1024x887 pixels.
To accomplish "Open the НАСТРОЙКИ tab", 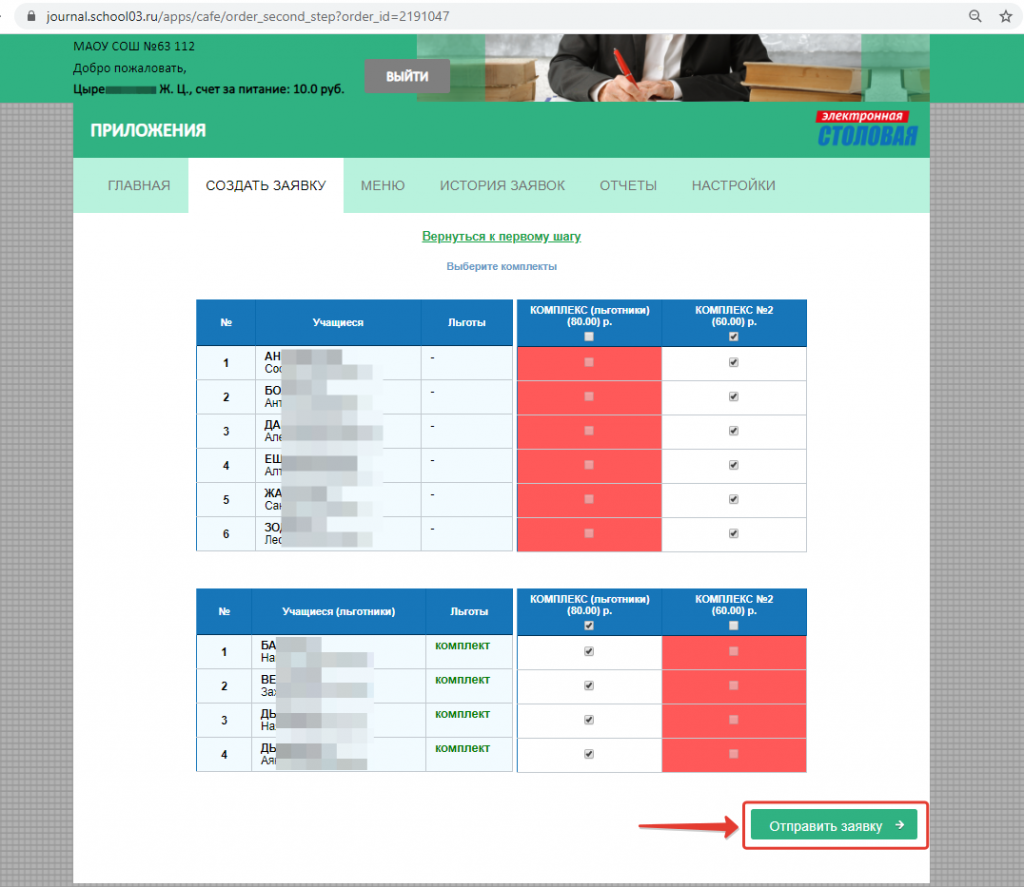I will pos(733,186).
